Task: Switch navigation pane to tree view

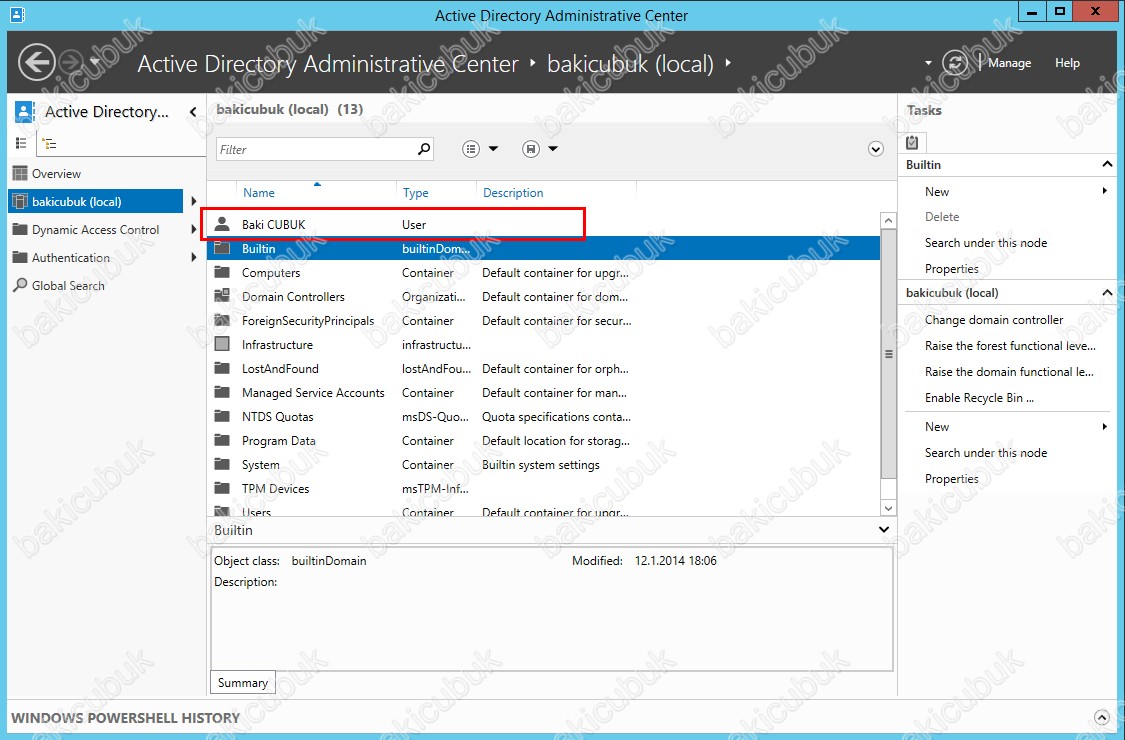Action: [50, 144]
